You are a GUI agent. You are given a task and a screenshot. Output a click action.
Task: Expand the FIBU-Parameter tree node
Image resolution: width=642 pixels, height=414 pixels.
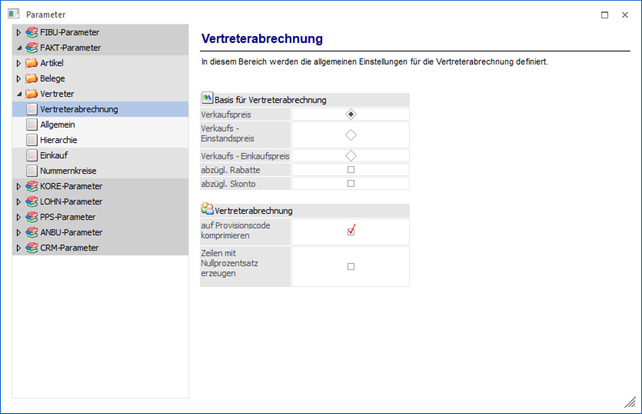point(18,33)
